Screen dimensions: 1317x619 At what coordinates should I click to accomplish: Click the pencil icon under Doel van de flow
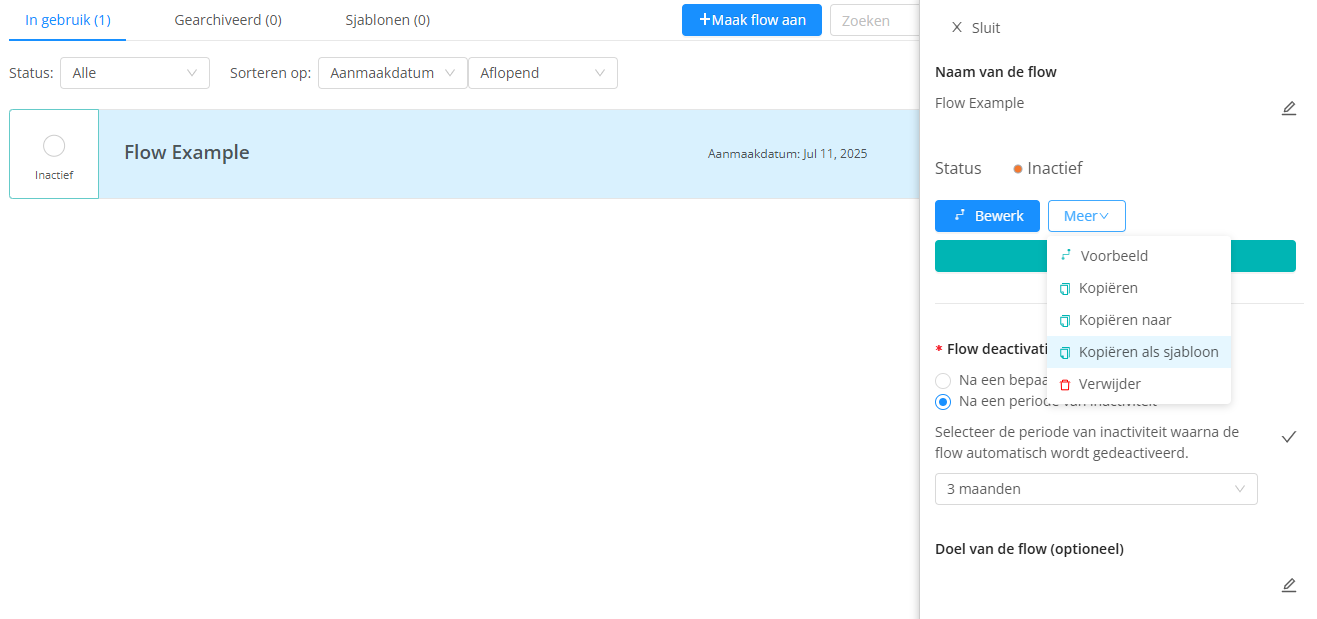click(x=1289, y=585)
